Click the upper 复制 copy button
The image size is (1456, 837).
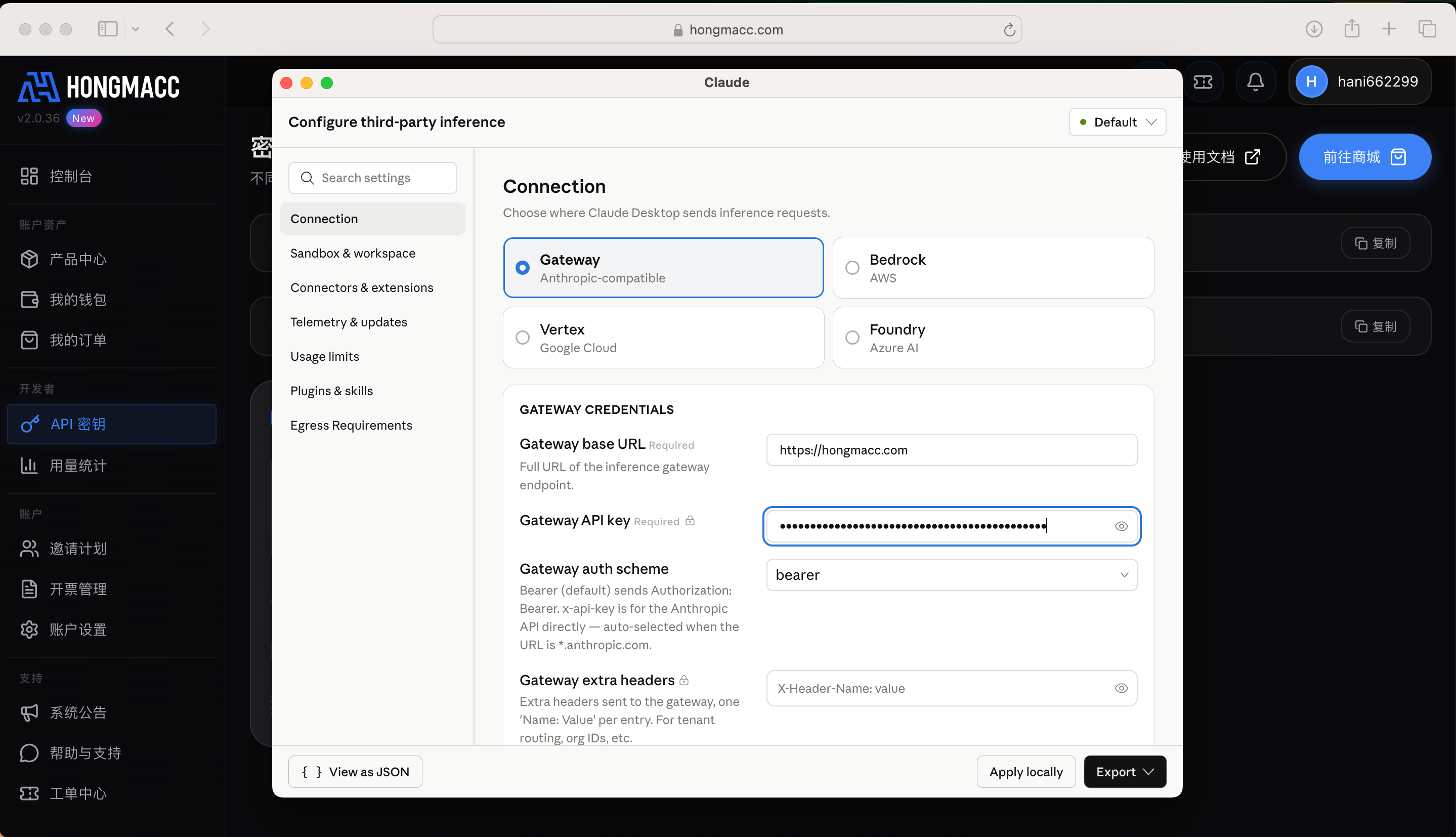[x=1375, y=243]
